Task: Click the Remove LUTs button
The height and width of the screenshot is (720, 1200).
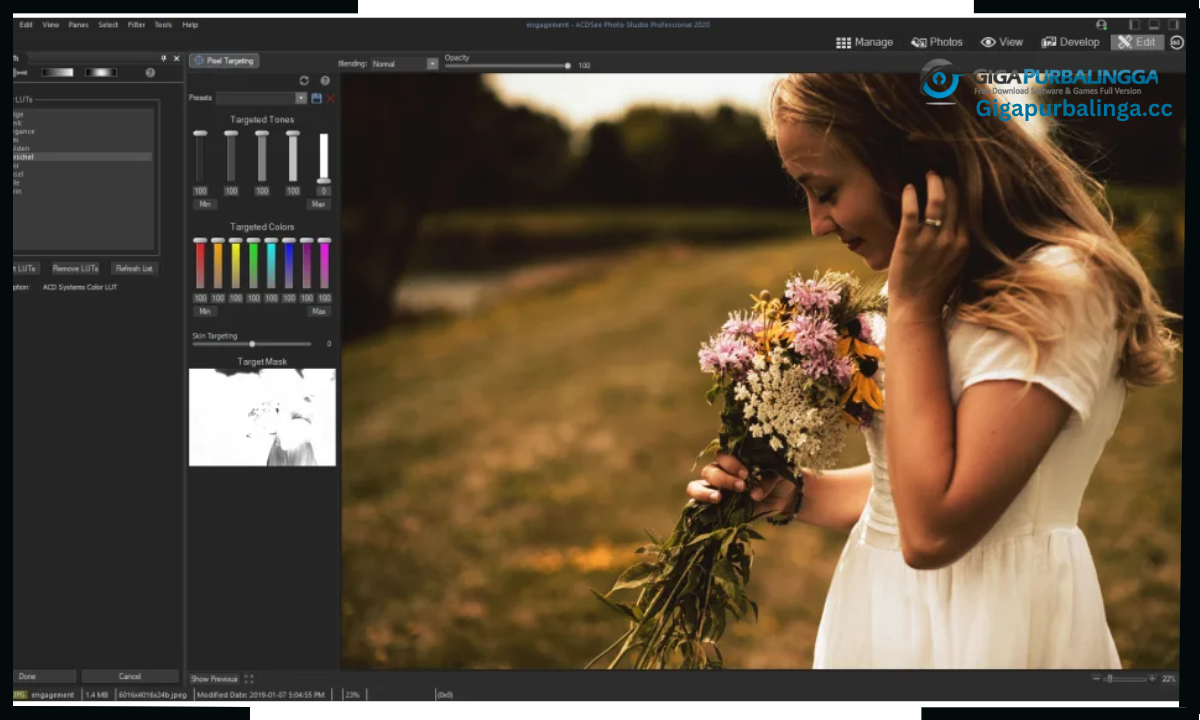Action: click(76, 268)
